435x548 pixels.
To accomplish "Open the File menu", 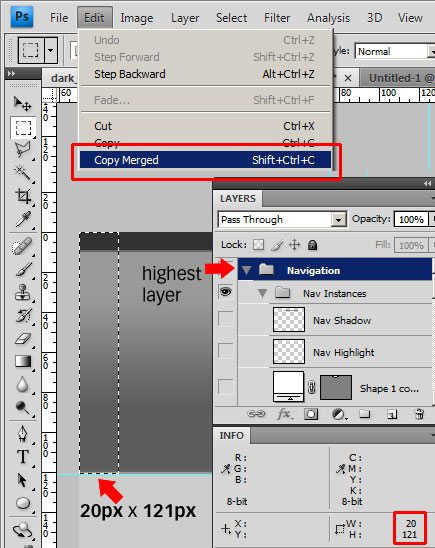I will 59,17.
